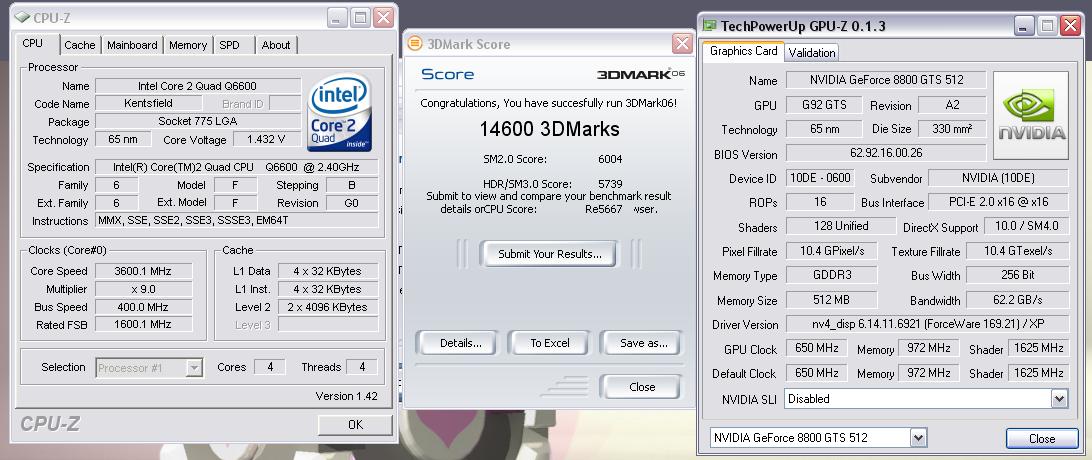This screenshot has width=1092, height=460.
Task: Click Submit Your Results button
Action: pos(549,254)
